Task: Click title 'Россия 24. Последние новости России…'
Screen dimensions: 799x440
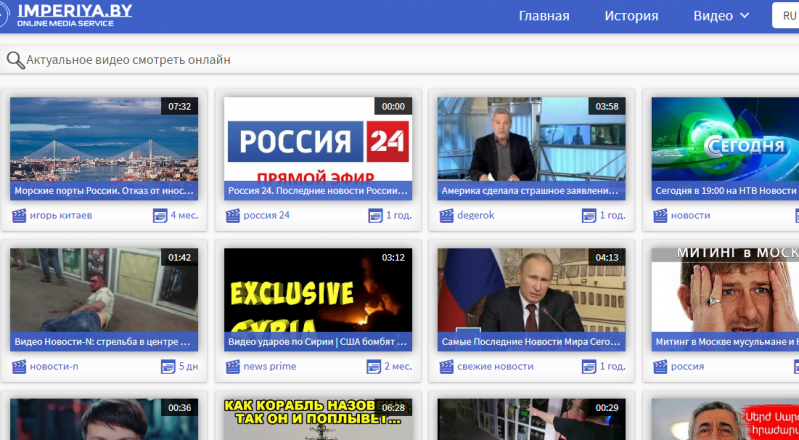Action: click(318, 191)
